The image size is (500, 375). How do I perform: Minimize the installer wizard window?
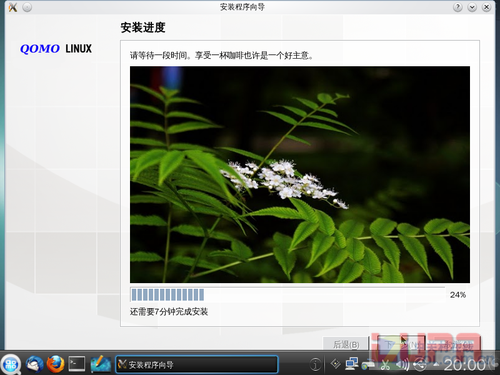pos(472,7)
